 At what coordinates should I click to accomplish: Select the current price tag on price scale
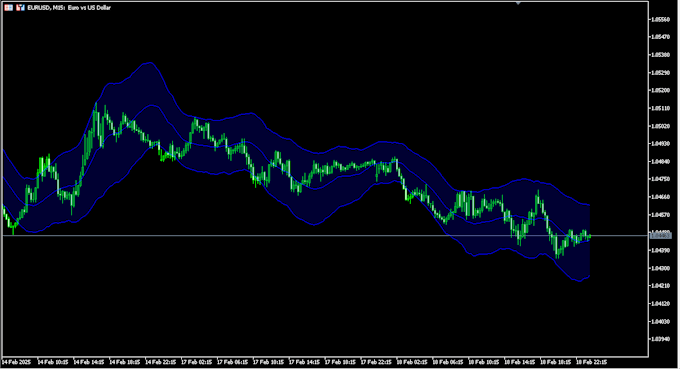pyautogui.click(x=660, y=235)
